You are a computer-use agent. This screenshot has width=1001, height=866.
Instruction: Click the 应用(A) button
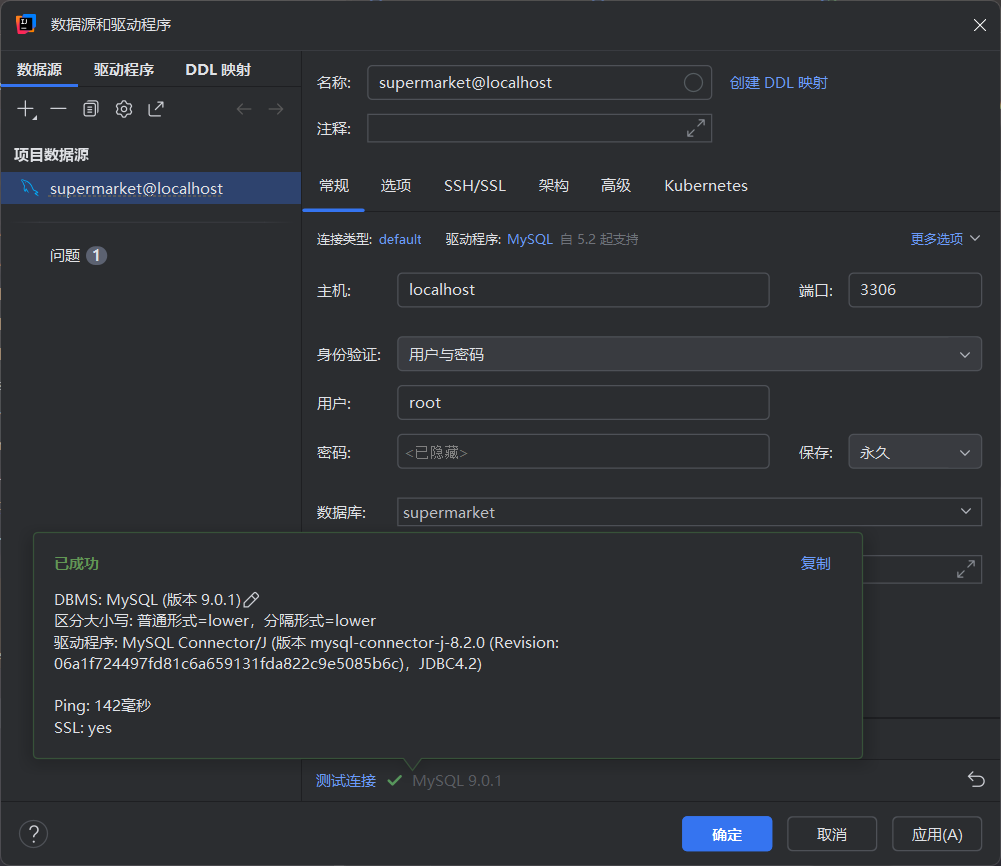click(x=937, y=834)
